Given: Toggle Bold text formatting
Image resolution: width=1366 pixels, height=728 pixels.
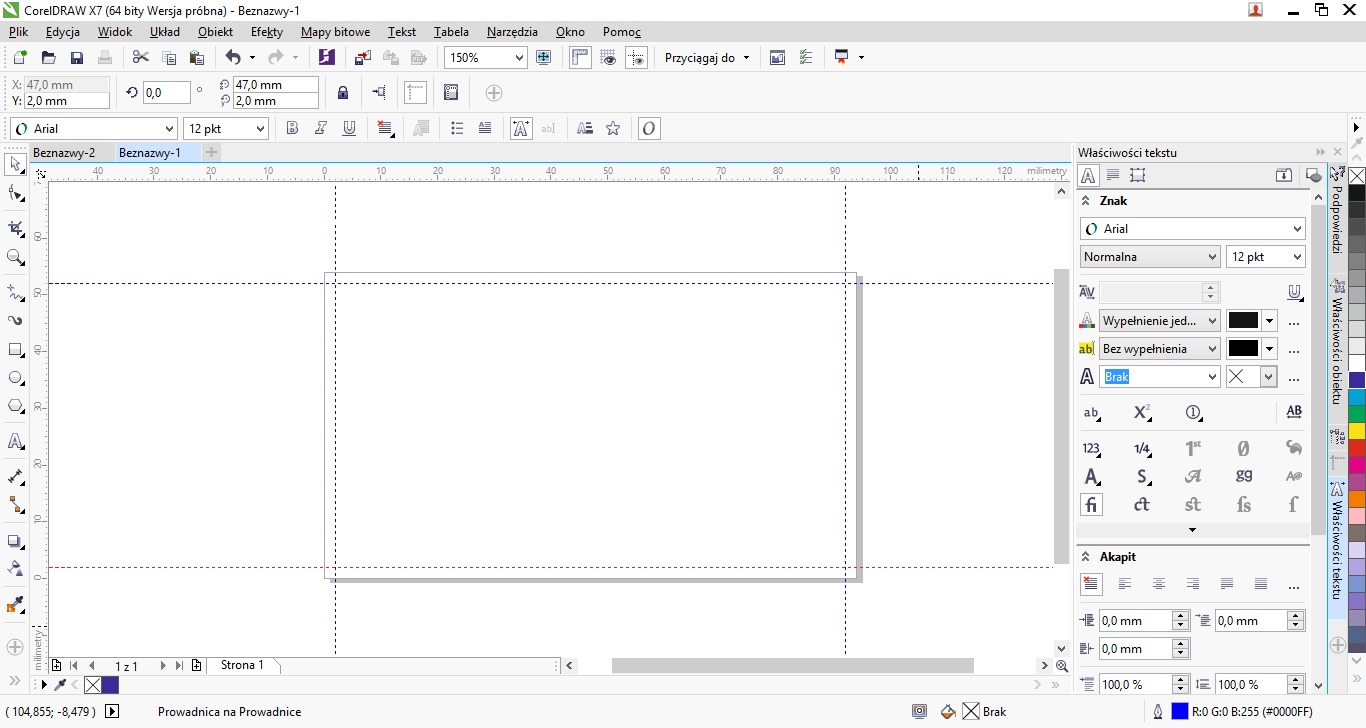Looking at the screenshot, I should tap(292, 128).
